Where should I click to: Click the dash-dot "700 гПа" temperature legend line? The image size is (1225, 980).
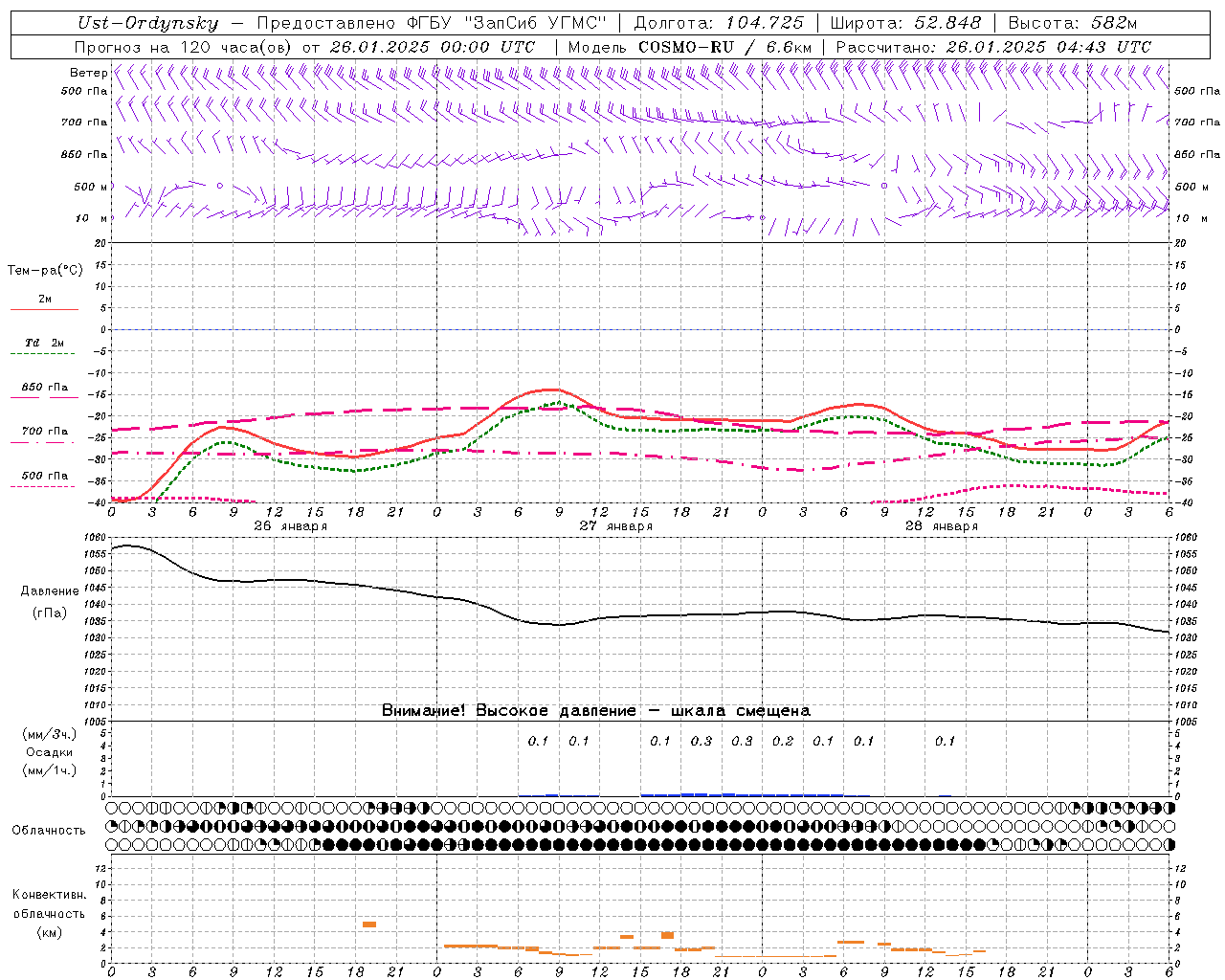[x=43, y=443]
